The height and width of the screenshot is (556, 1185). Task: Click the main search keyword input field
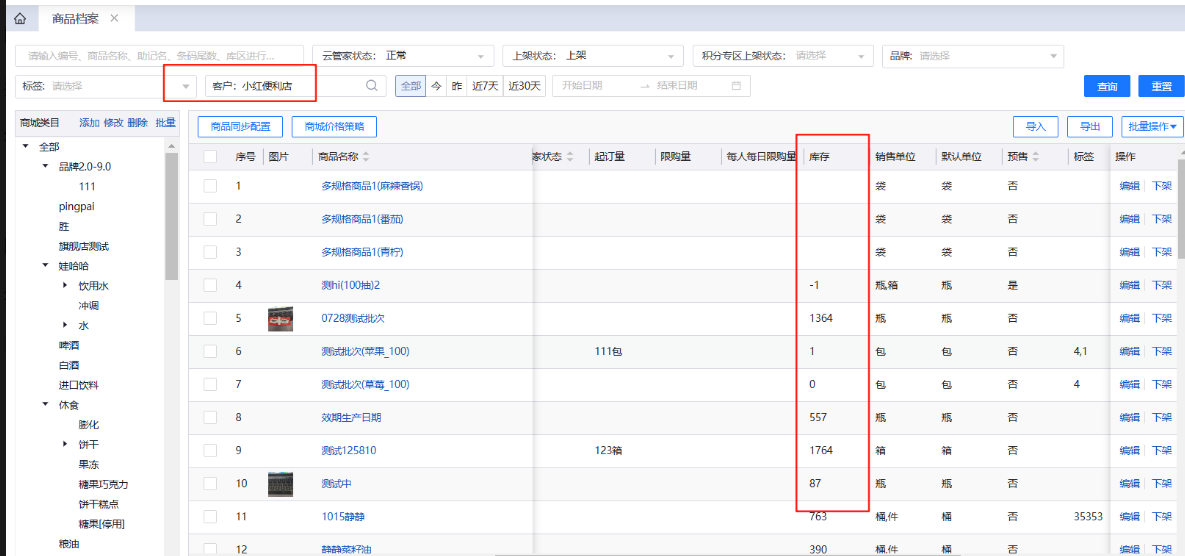(x=160, y=56)
